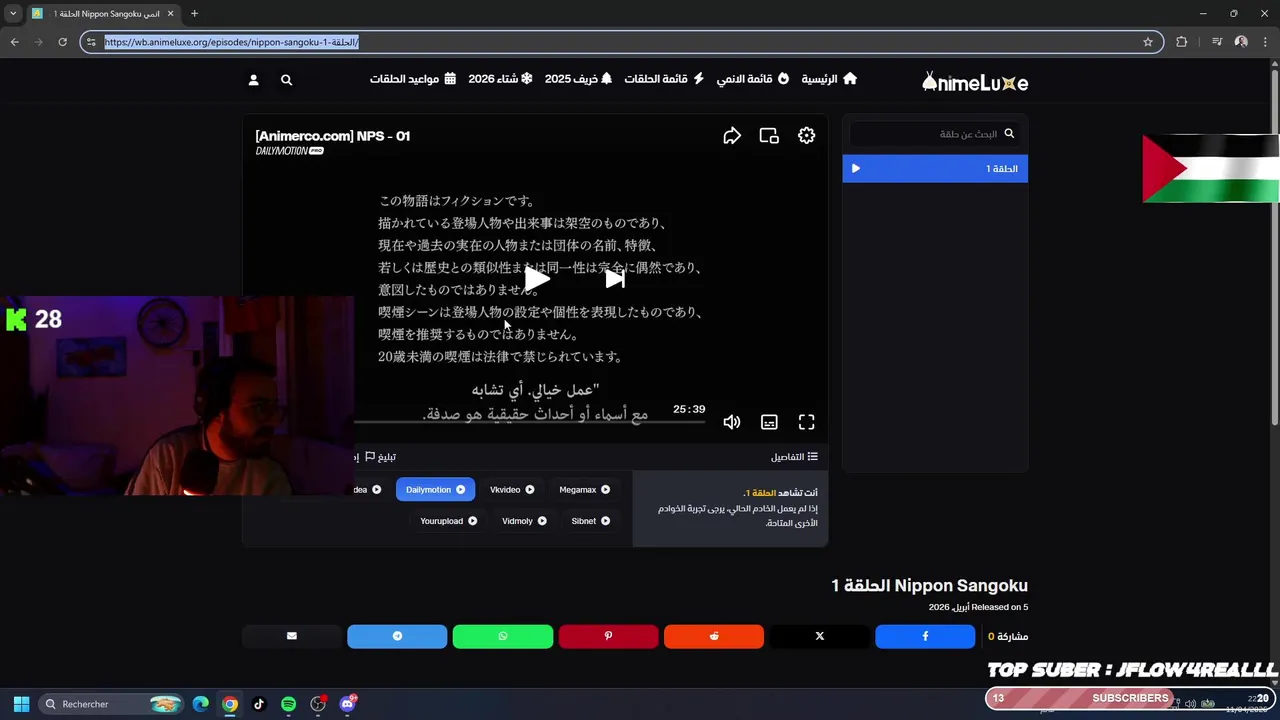Close the Nippon Sangoku browser tab
This screenshot has width=1280, height=720.
click(170, 14)
